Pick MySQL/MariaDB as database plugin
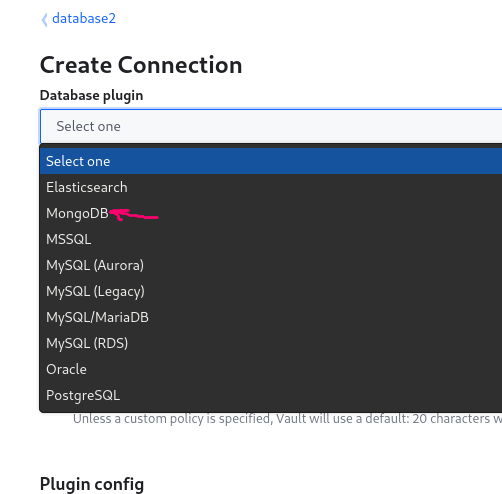Viewport: 502px width, 494px height. (x=271, y=317)
